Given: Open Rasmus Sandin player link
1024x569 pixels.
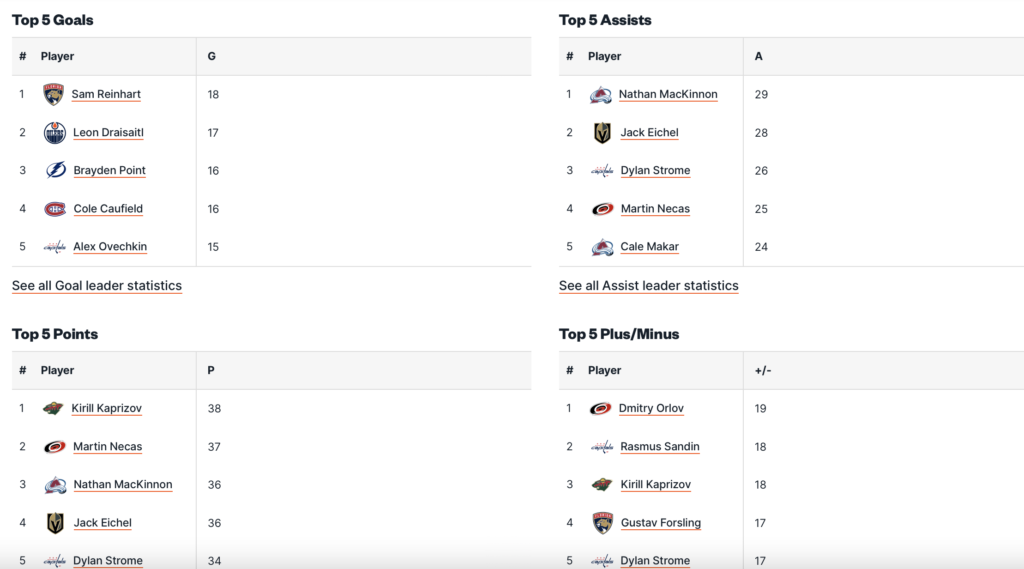Looking at the screenshot, I should pyautogui.click(x=660, y=447).
